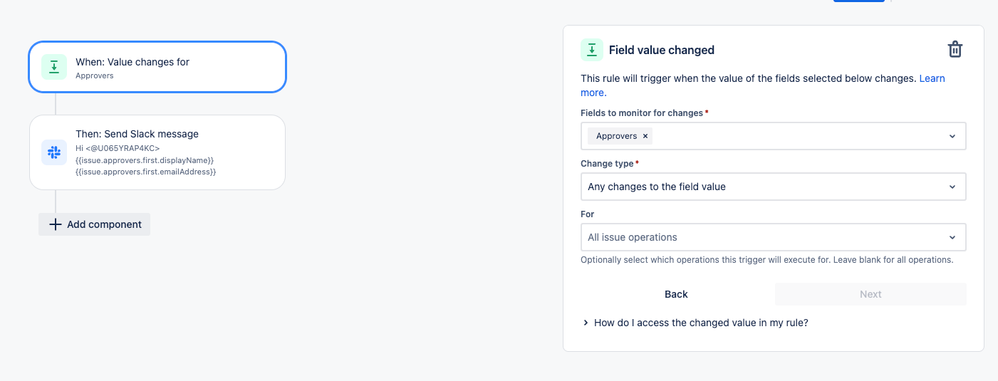Expand the For issue operations dropdown
Image resolution: width=998 pixels, height=381 pixels.
coord(773,237)
